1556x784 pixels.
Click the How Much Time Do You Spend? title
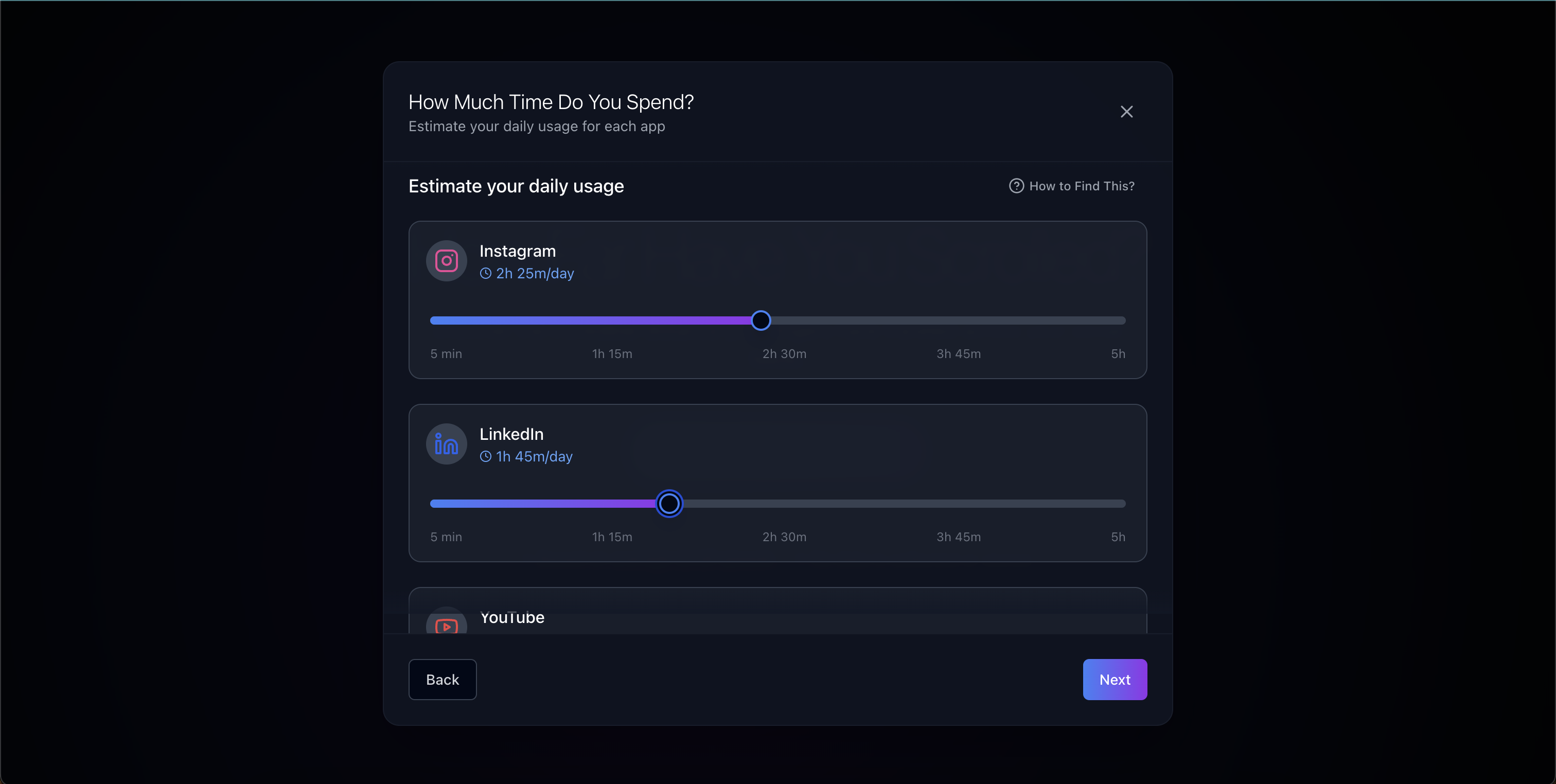pos(551,102)
